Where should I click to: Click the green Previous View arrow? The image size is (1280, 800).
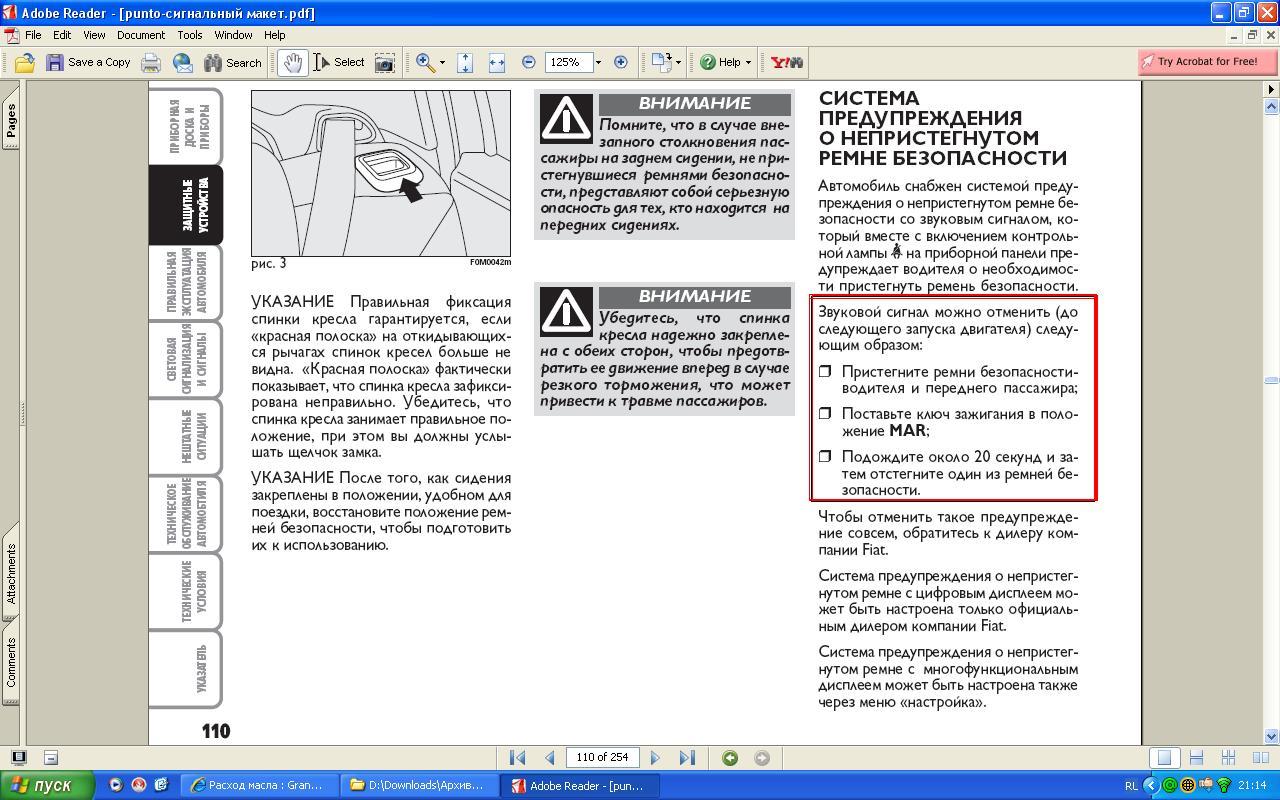(x=730, y=758)
